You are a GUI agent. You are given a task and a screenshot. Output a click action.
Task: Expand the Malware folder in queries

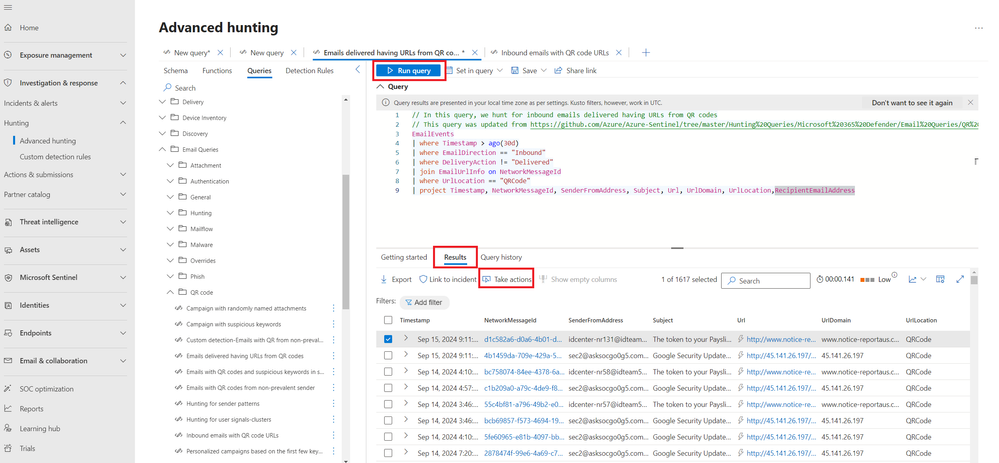click(171, 245)
